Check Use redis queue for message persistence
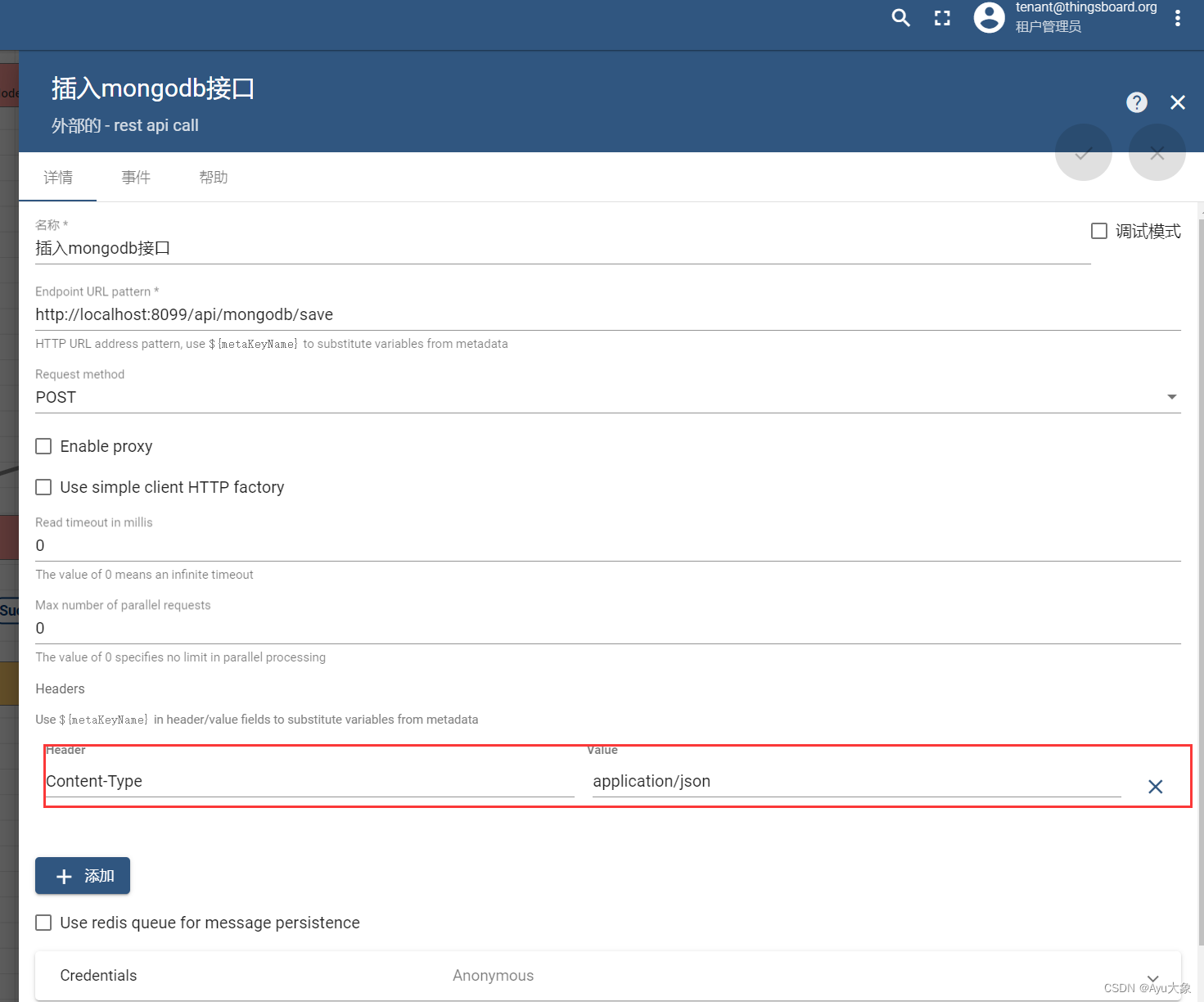The height and width of the screenshot is (1002, 1204). coord(43,923)
